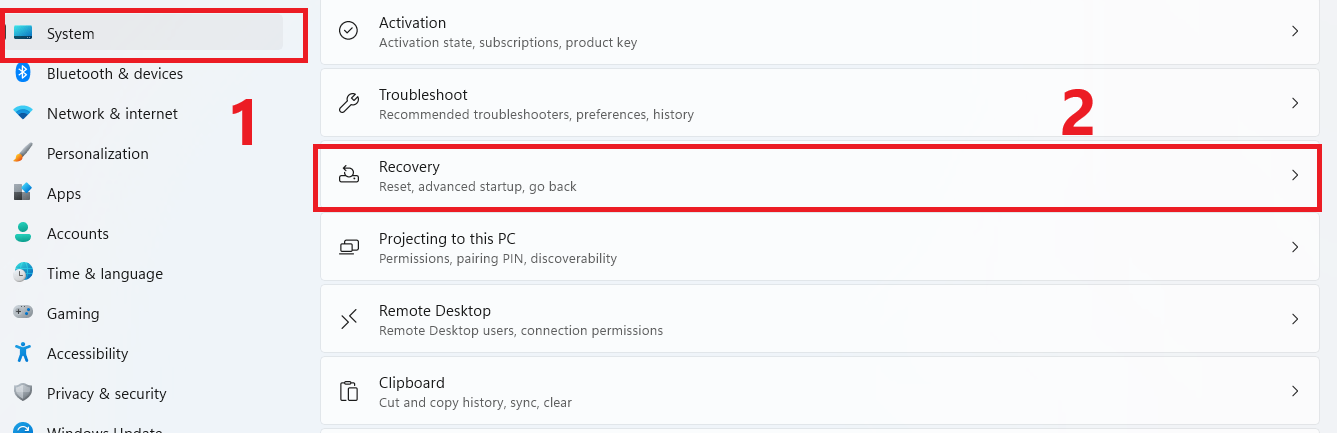Click the Time & language clock icon
Image resolution: width=1337 pixels, height=433 pixels.
[23, 273]
